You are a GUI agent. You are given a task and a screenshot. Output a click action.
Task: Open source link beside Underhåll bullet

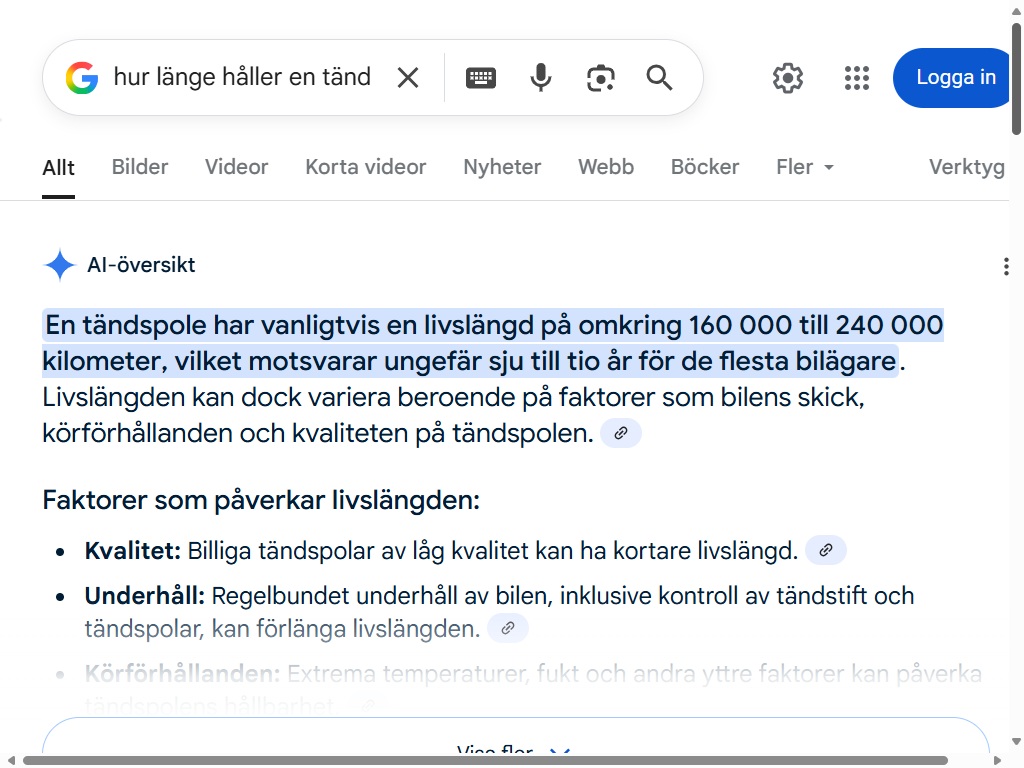coord(508,629)
